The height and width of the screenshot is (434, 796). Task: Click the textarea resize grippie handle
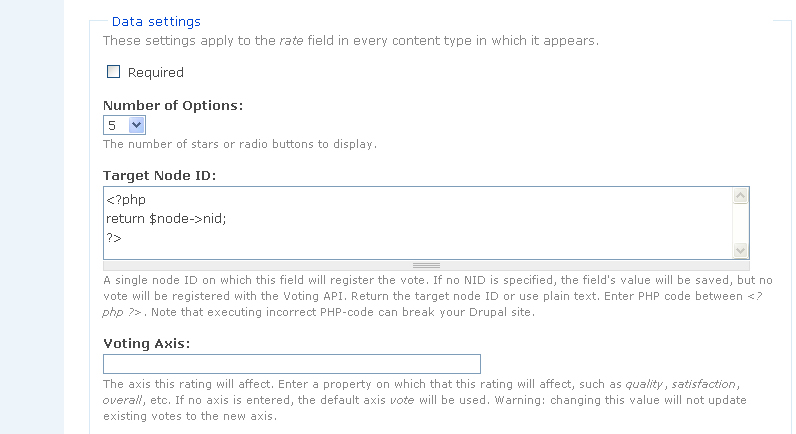426,264
